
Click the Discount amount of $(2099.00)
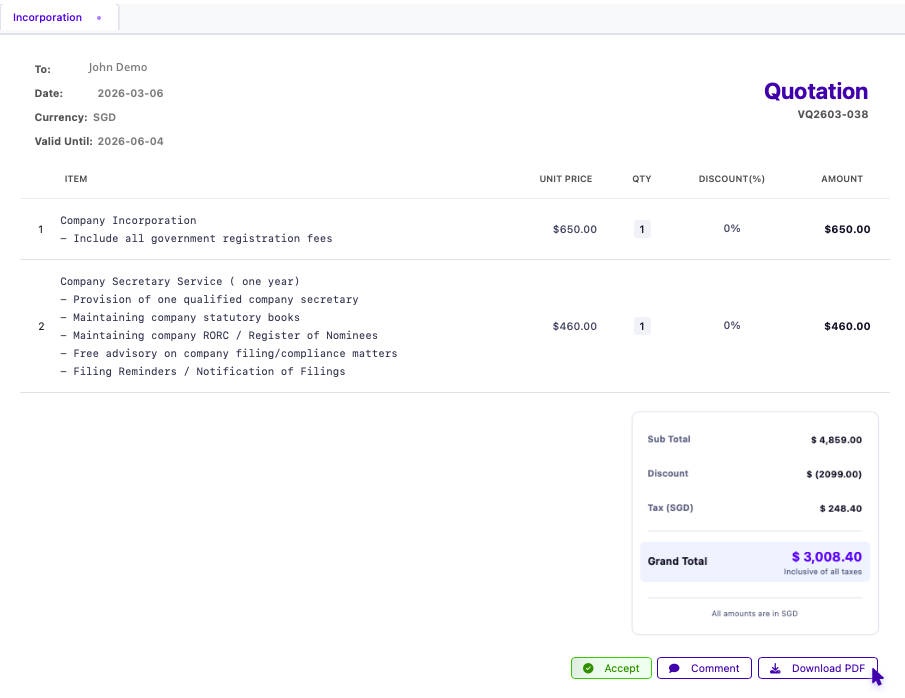click(x=836, y=473)
